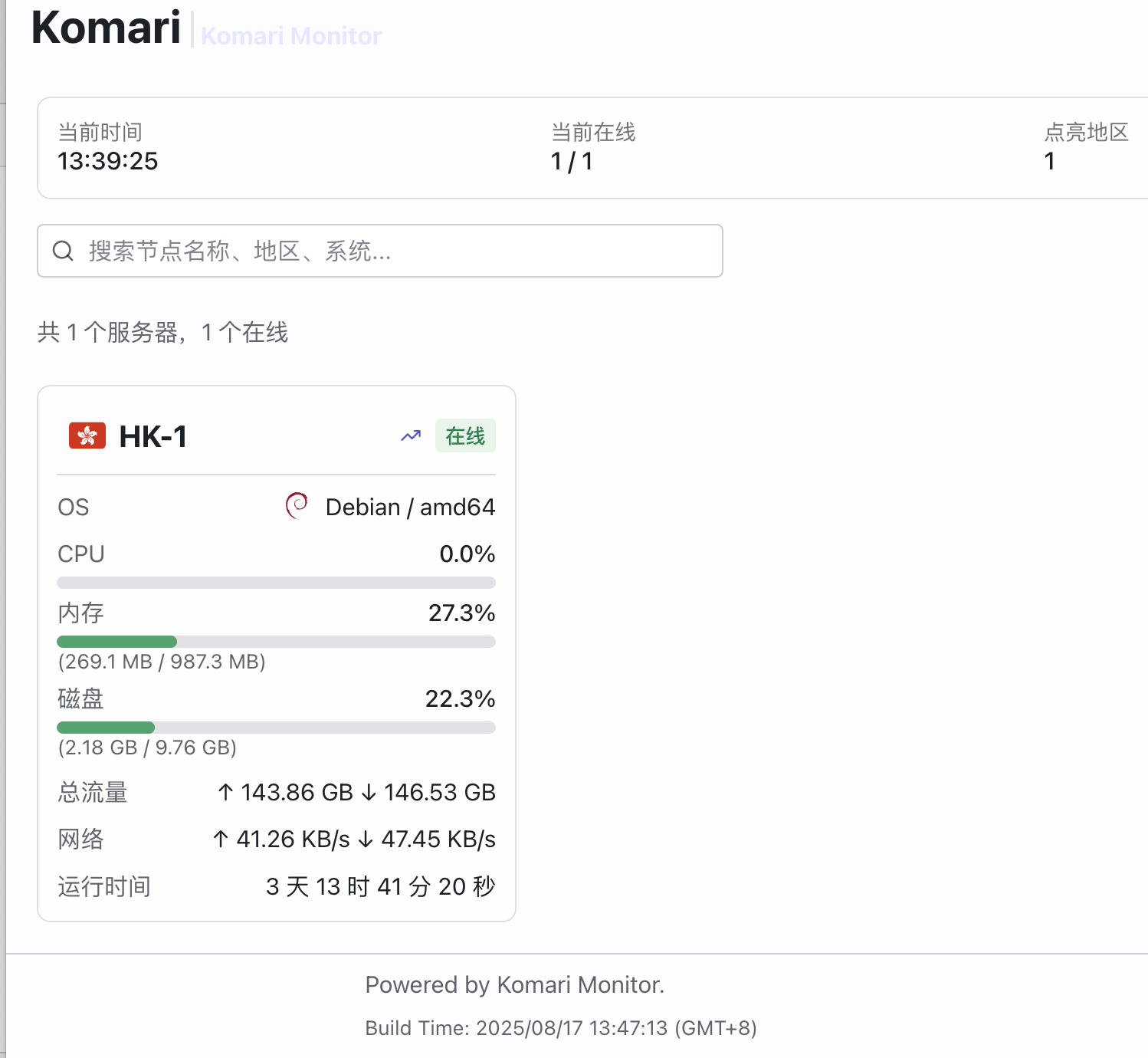Click summary text 共 1 个服务器
Image resolution: width=1148 pixels, height=1058 pixels.
[x=107, y=332]
